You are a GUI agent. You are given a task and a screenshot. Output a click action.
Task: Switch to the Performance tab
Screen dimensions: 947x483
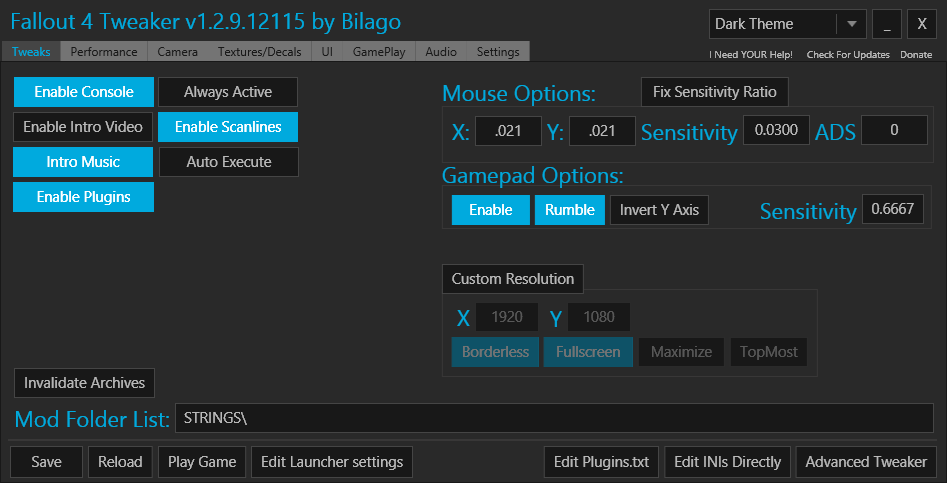tap(104, 52)
